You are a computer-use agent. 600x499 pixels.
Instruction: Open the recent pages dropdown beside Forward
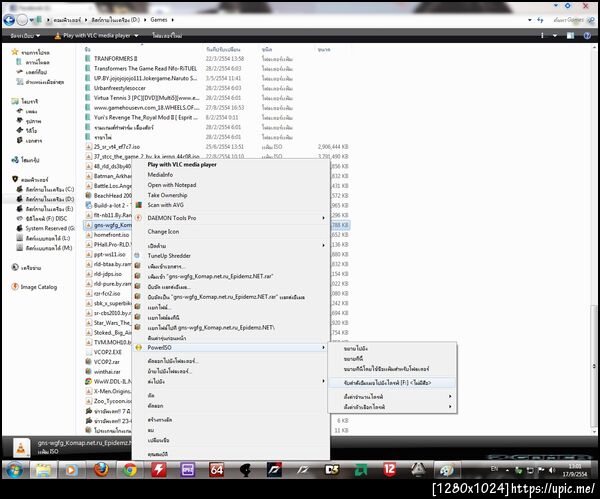coord(32,20)
